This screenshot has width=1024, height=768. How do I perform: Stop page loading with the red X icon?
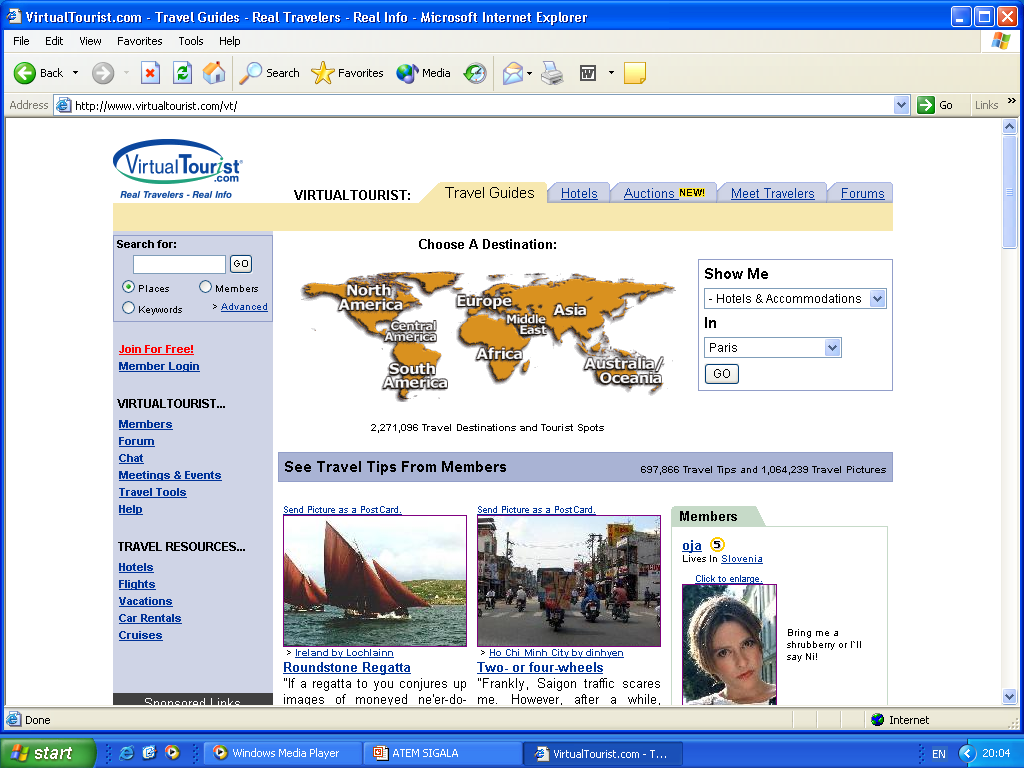[150, 73]
